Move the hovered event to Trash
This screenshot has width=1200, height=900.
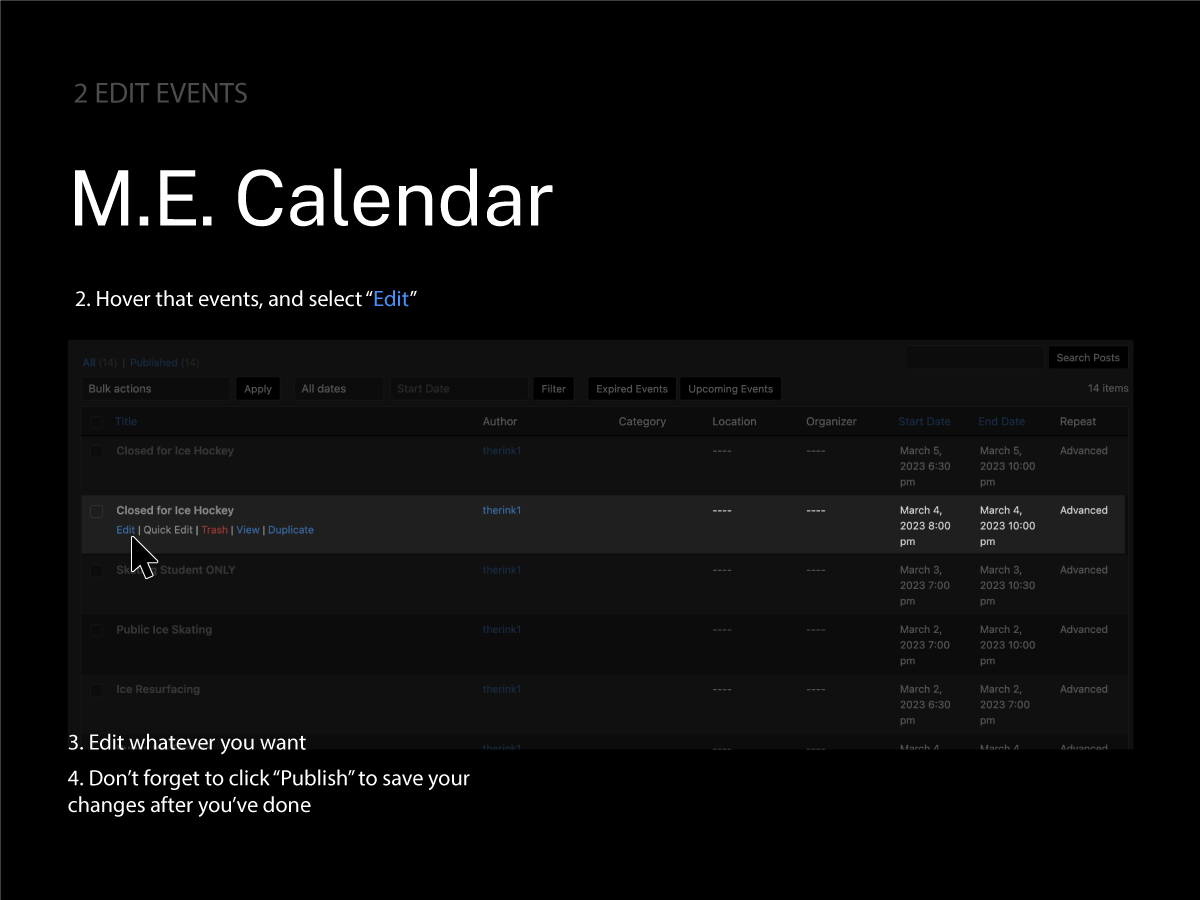coord(214,530)
